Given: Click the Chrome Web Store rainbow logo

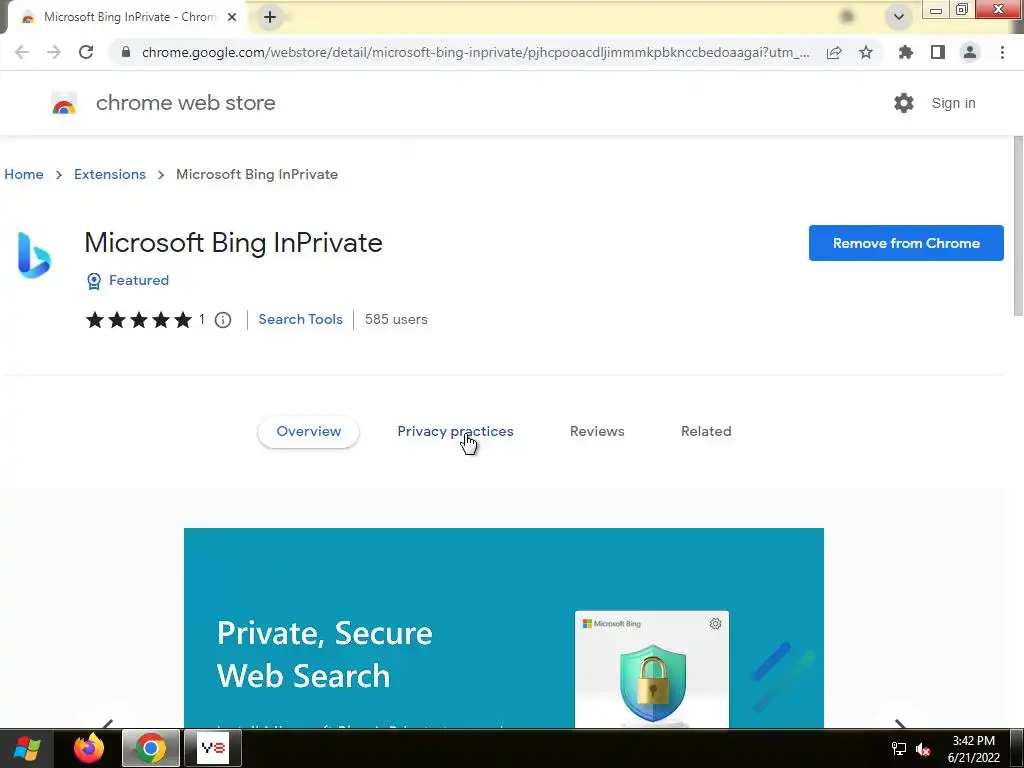Looking at the screenshot, I should pyautogui.click(x=64, y=103).
